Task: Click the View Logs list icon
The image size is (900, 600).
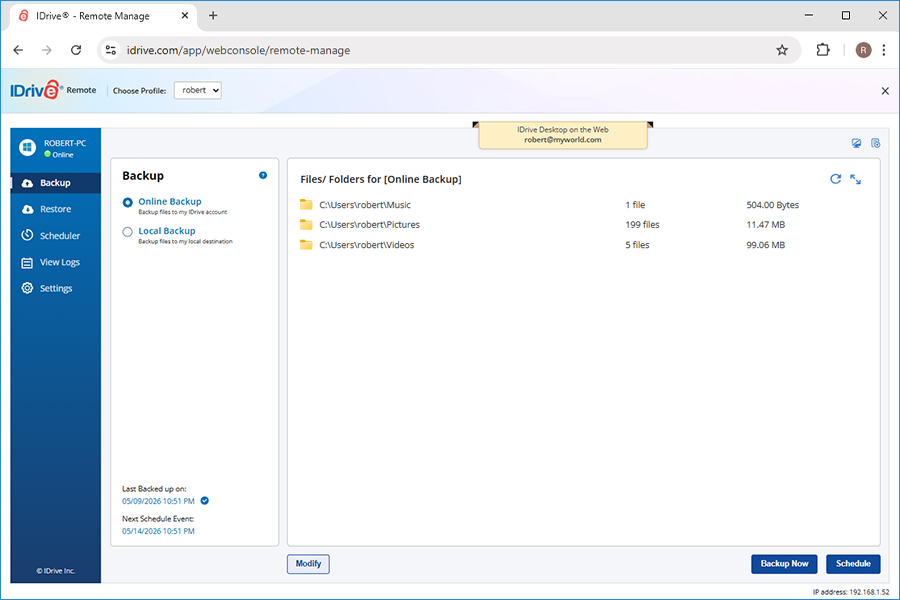Action: point(27,262)
